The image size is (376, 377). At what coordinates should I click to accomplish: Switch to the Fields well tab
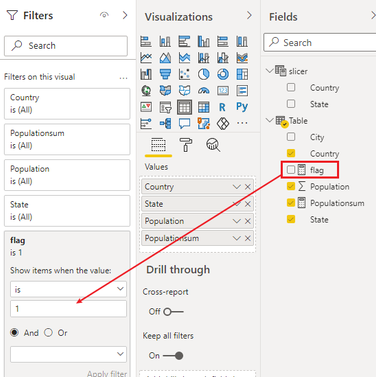point(158,145)
